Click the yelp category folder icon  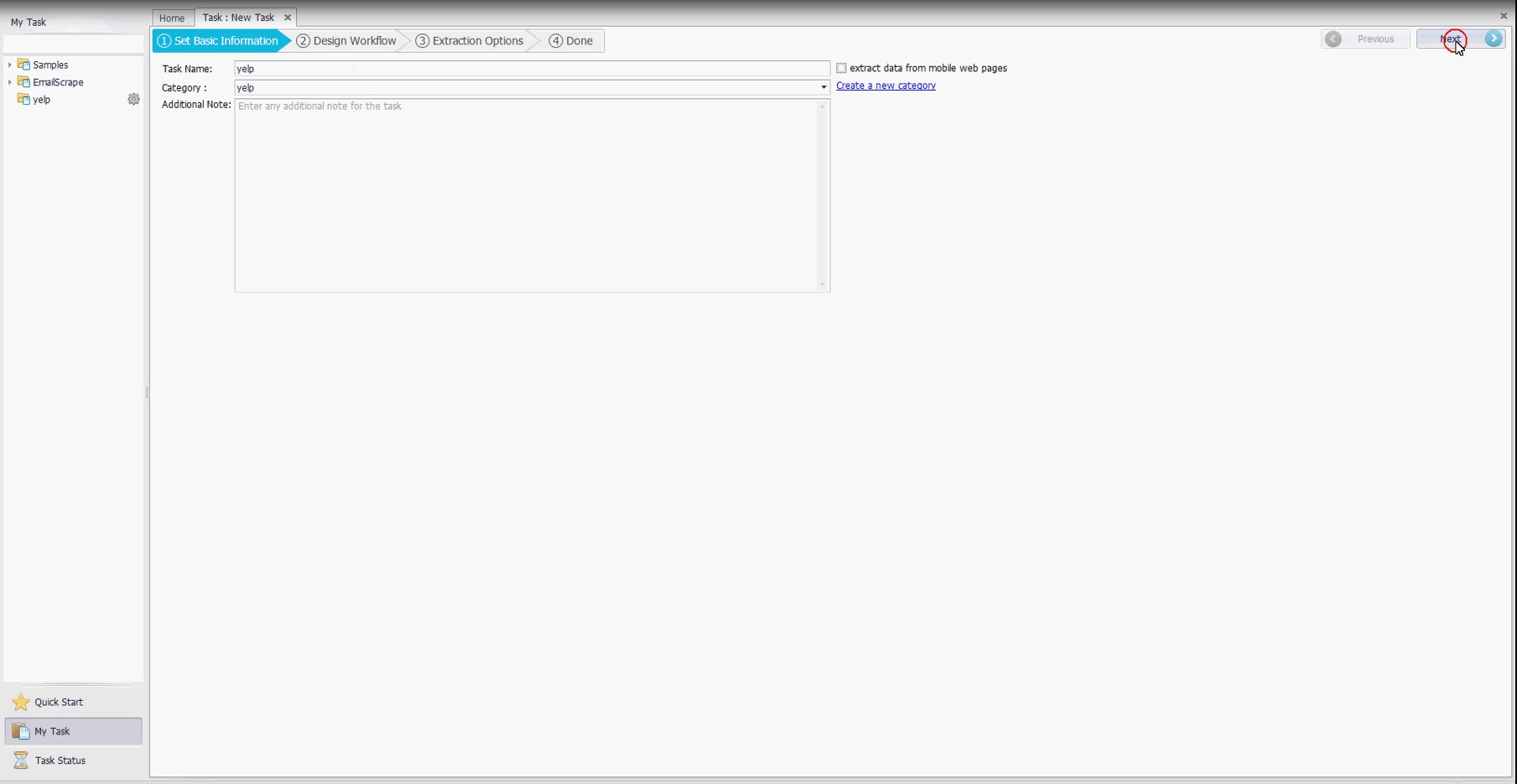23,99
